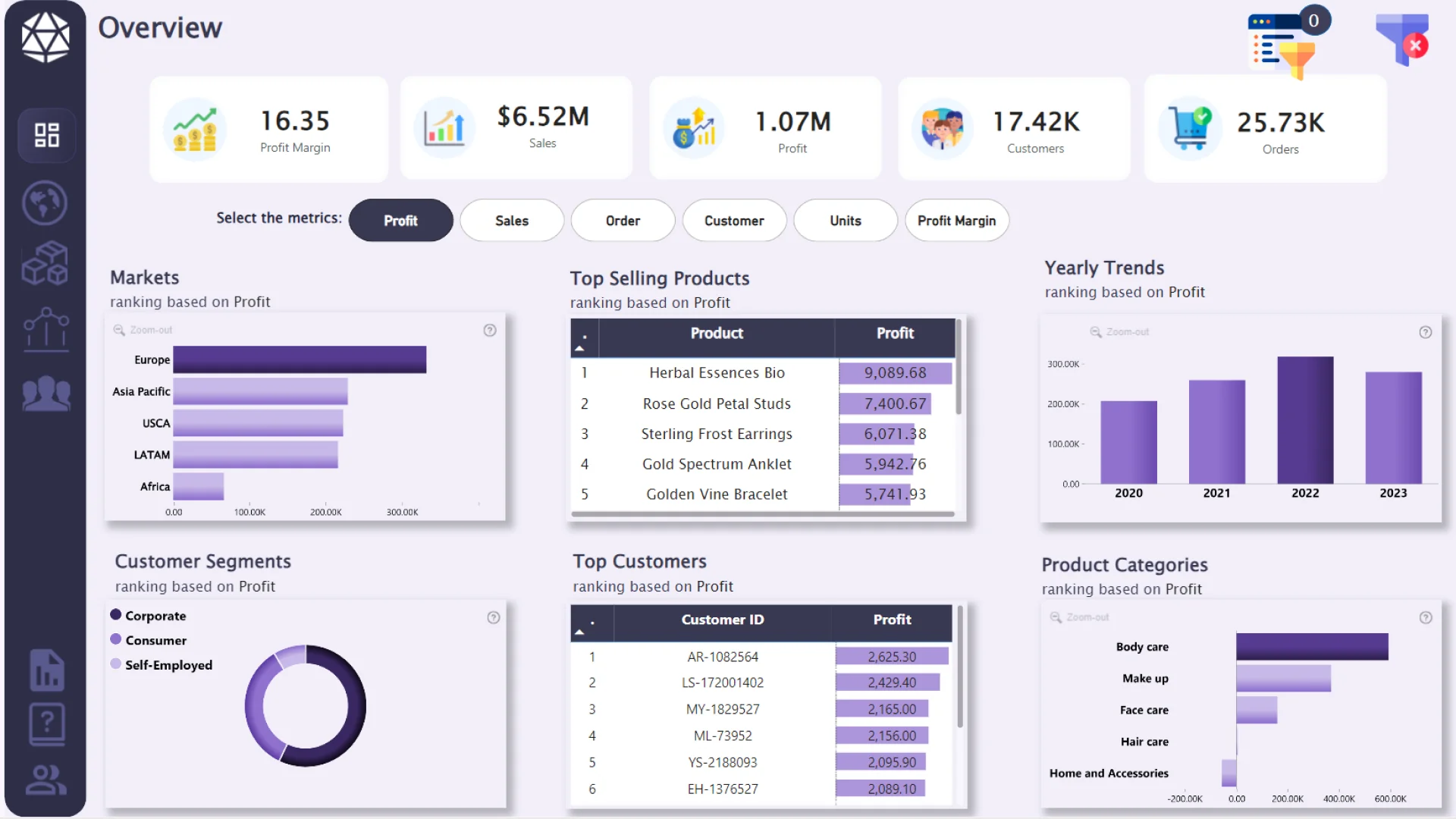Select the Asia Pacific bar
The height and width of the screenshot is (819, 1456).
[x=260, y=391]
